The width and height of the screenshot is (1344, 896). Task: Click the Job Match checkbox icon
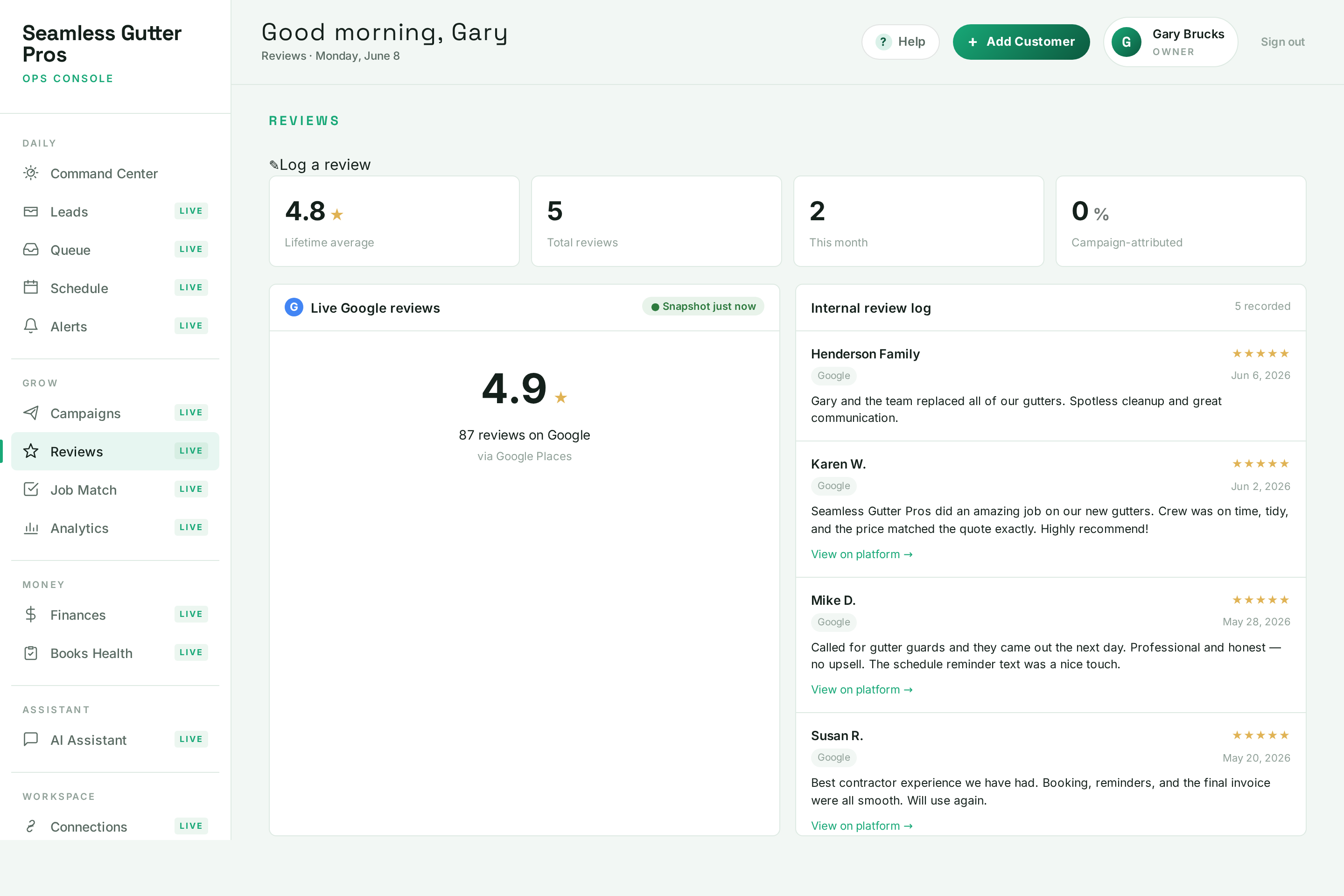click(31, 489)
